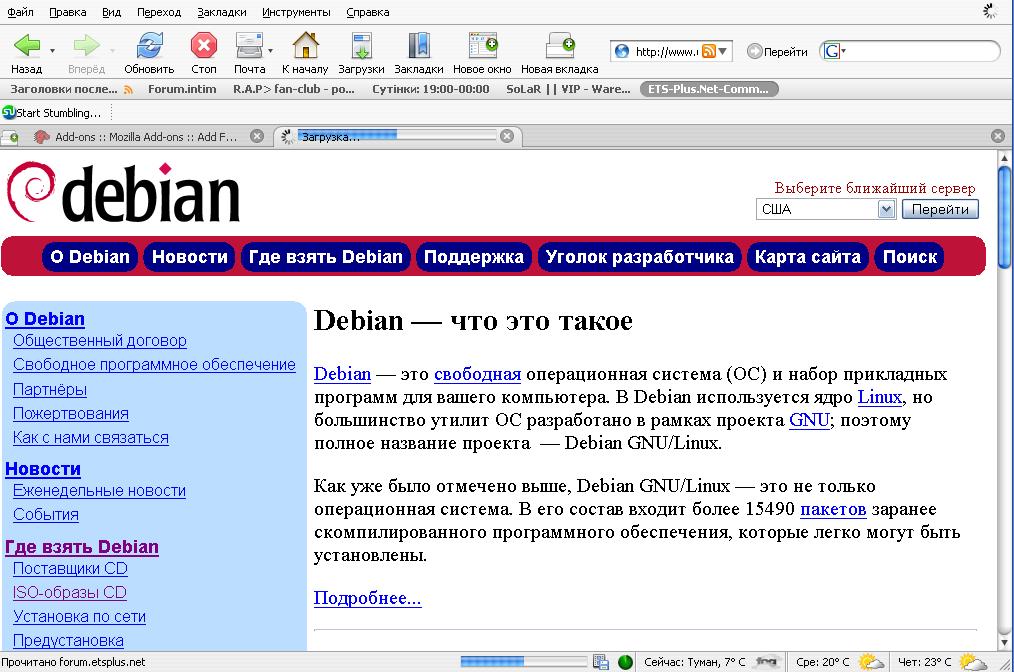Expand the Почта (Mail) dropdown arrow
The width and height of the screenshot is (1014, 672).
[270, 50]
